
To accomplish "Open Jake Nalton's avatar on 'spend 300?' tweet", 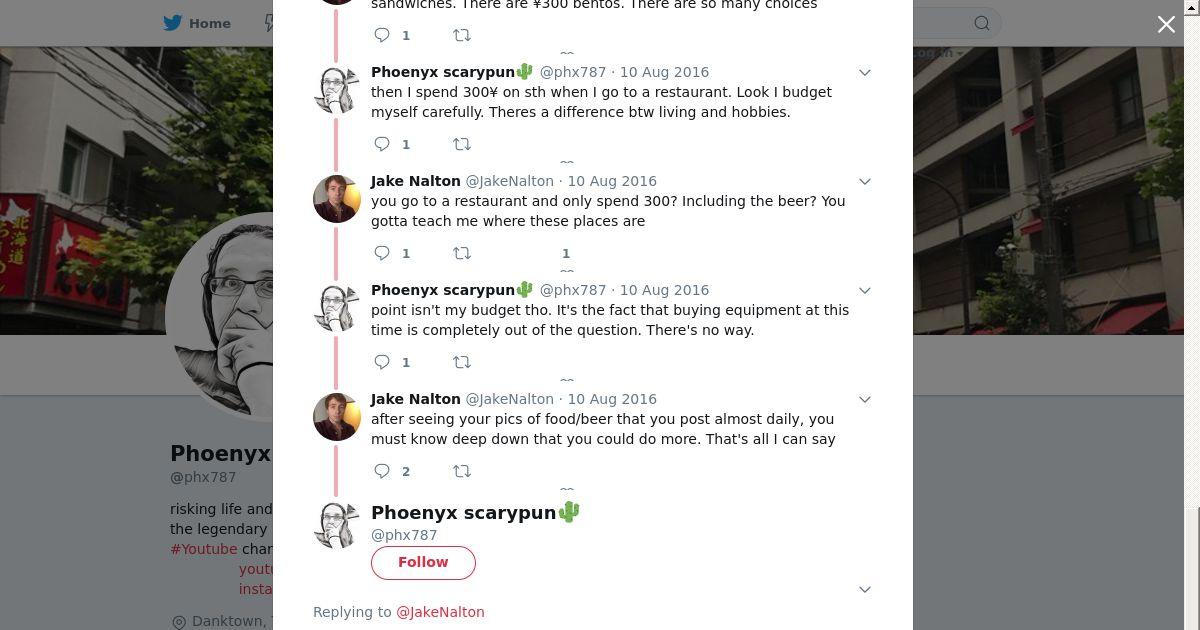I will point(337,199).
